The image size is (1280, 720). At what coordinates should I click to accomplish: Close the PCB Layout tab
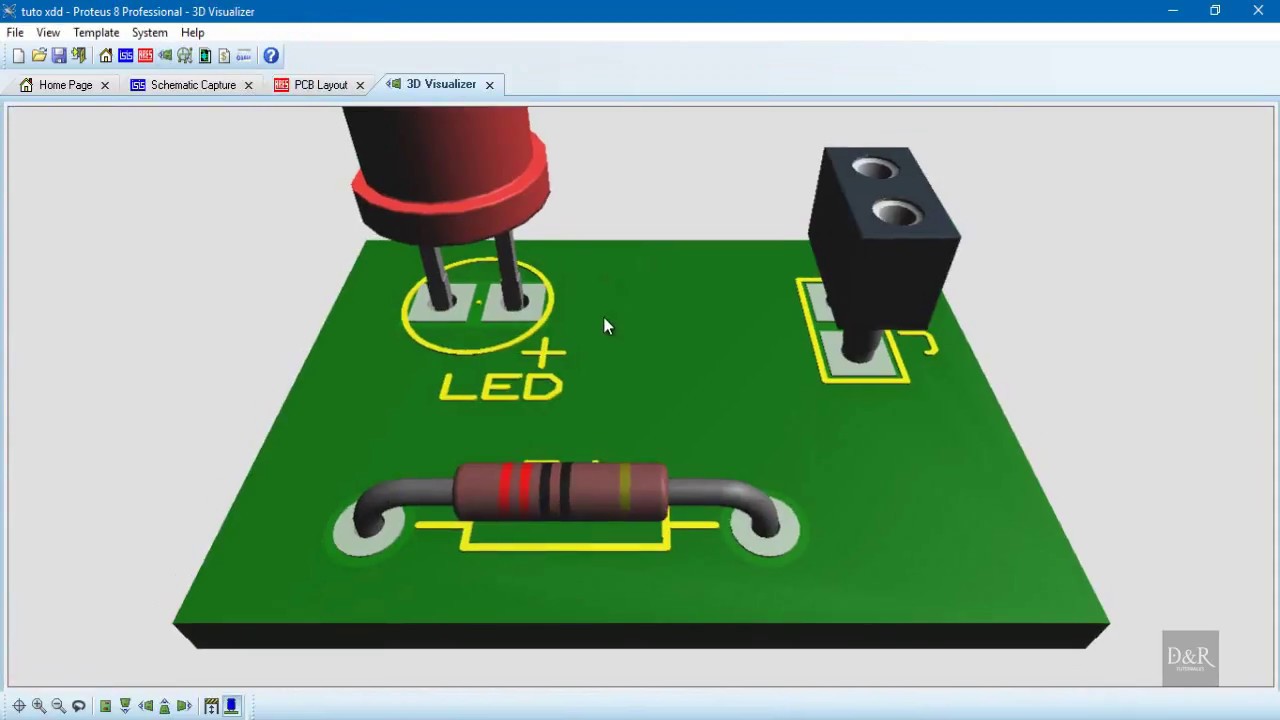(360, 85)
